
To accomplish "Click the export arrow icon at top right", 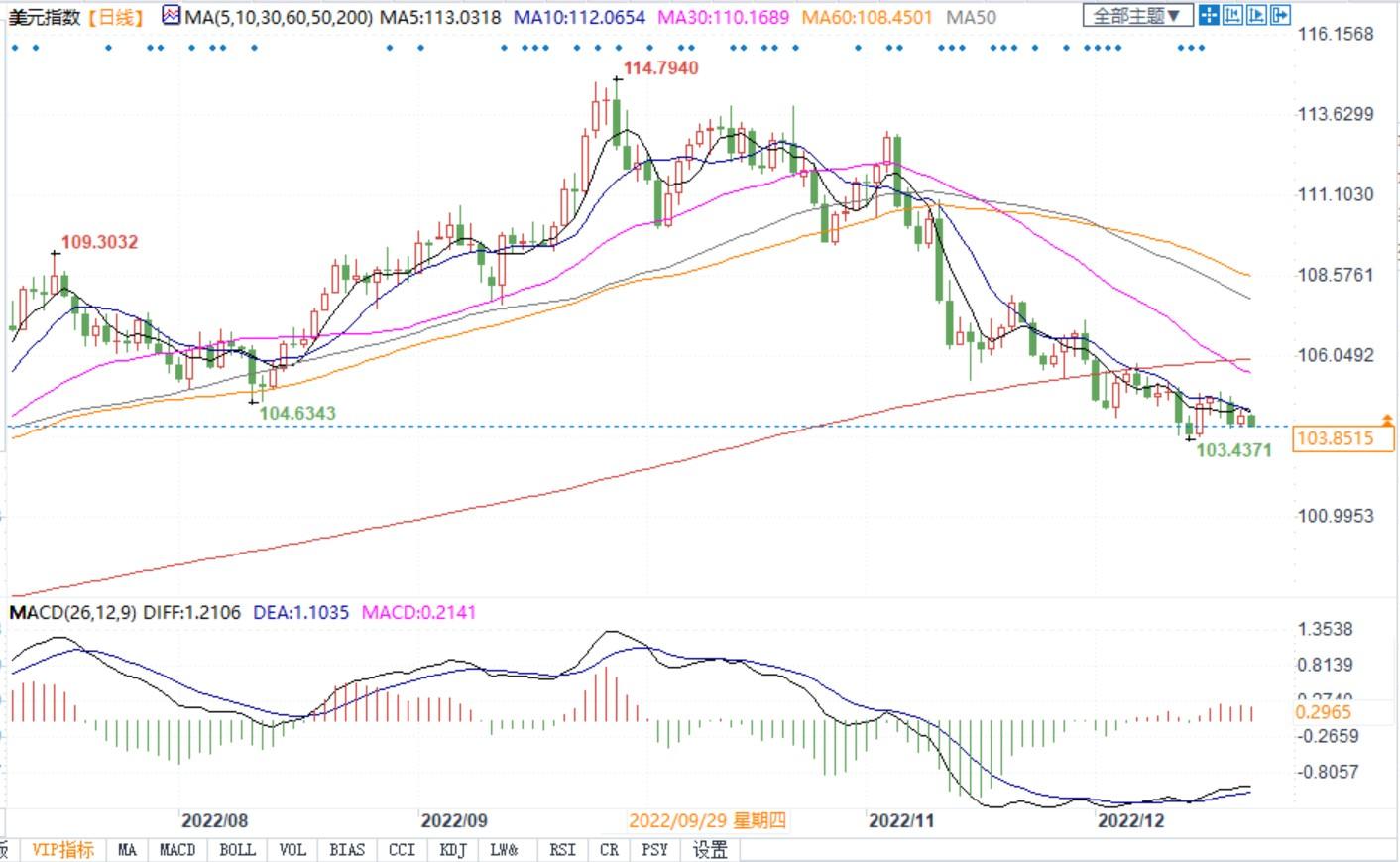I will pos(1280,15).
